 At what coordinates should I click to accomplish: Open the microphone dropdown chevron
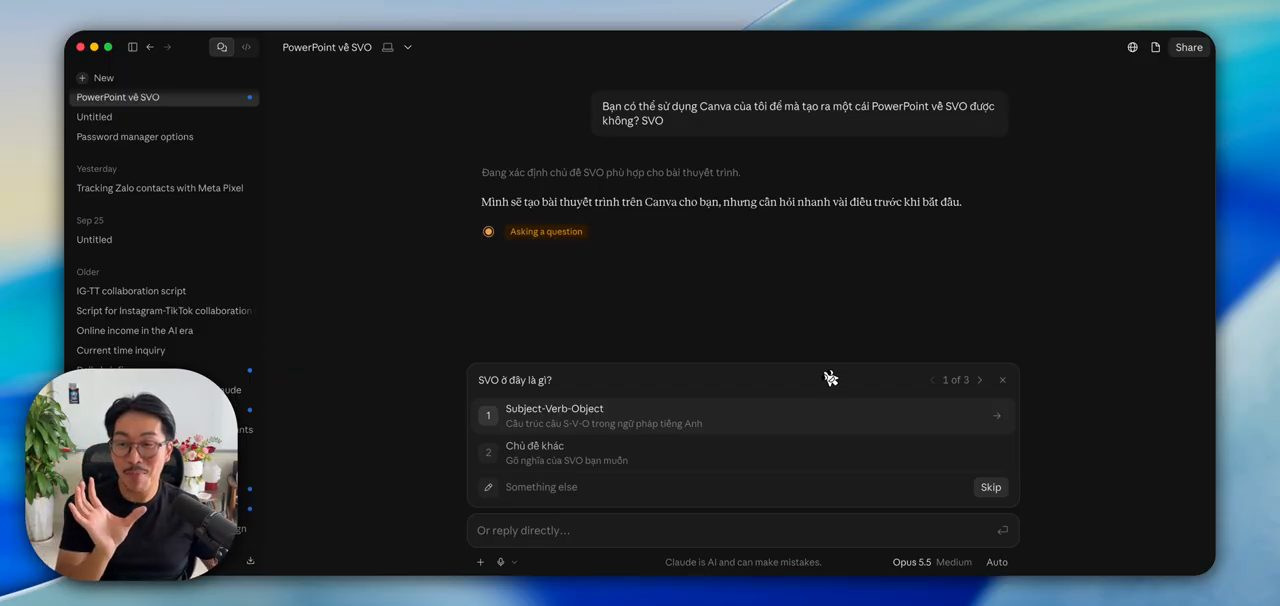[x=514, y=562]
